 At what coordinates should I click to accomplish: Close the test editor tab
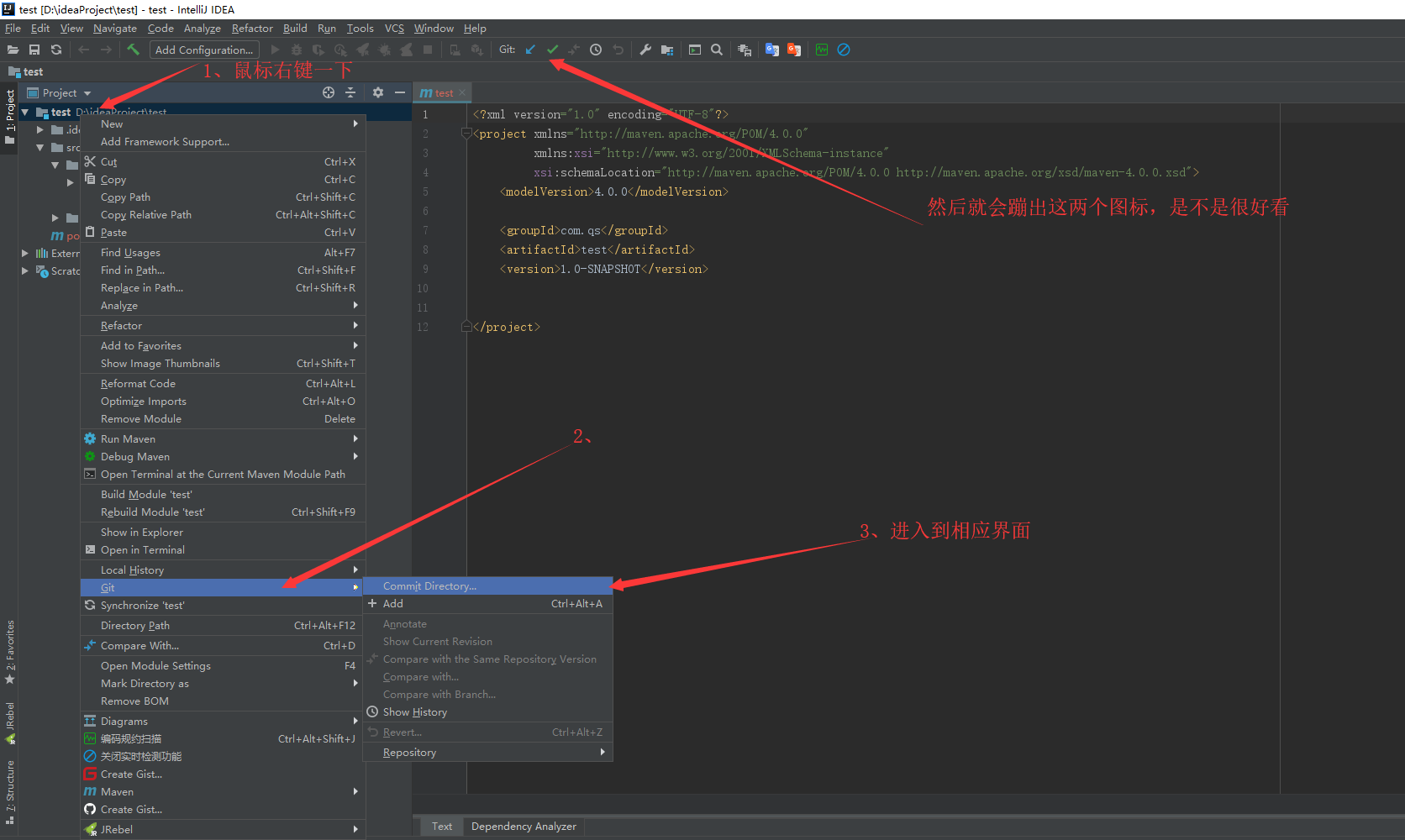click(x=462, y=93)
